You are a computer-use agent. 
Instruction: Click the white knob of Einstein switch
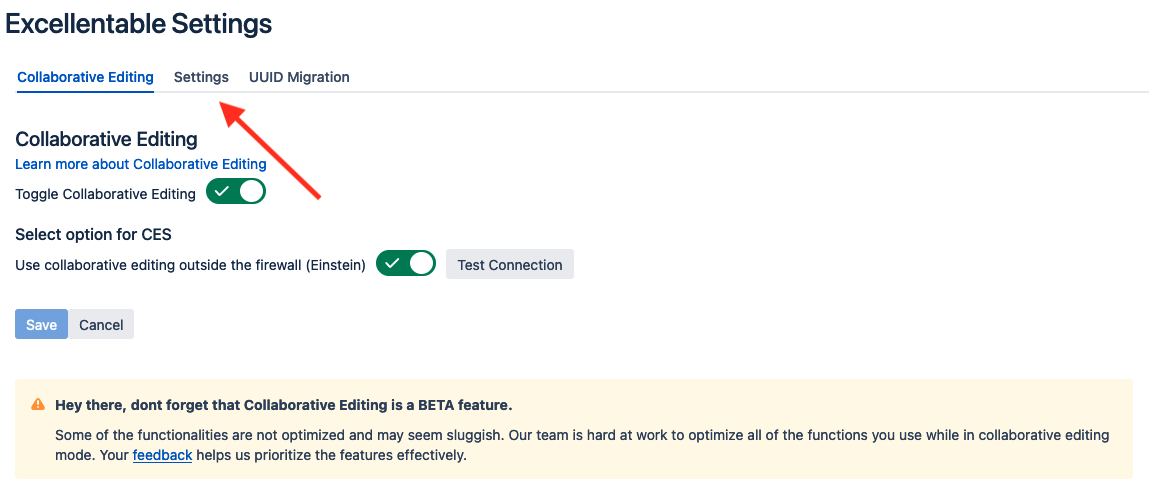point(421,264)
